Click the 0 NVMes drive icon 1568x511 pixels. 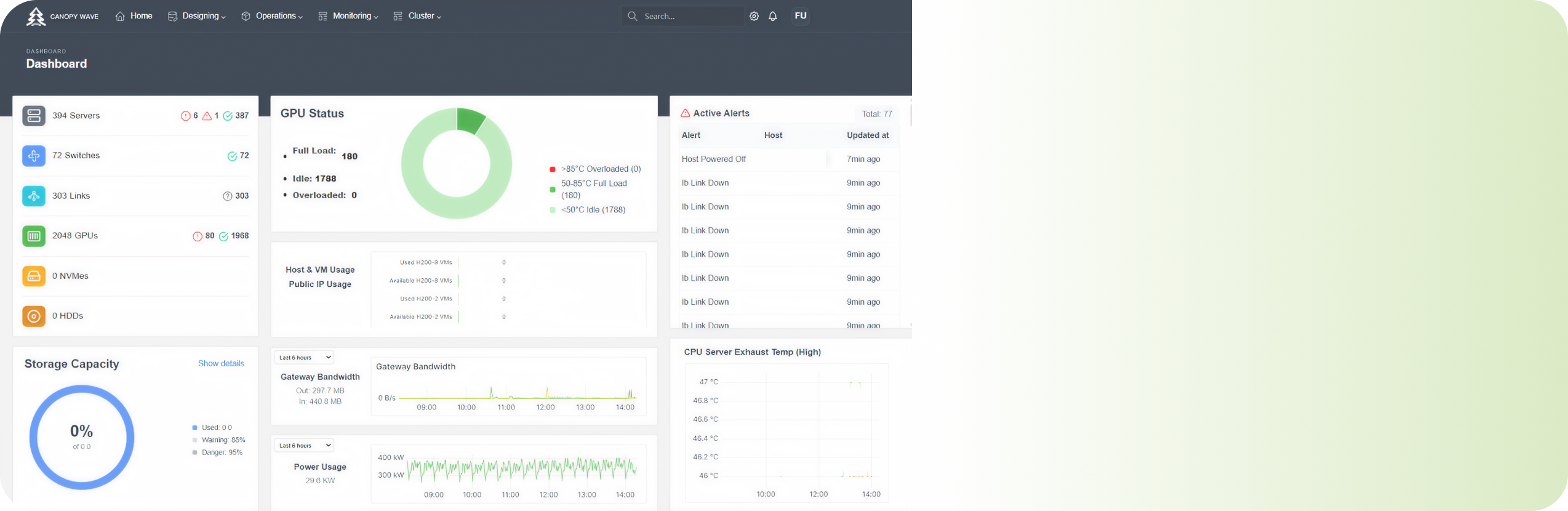pyautogui.click(x=34, y=276)
